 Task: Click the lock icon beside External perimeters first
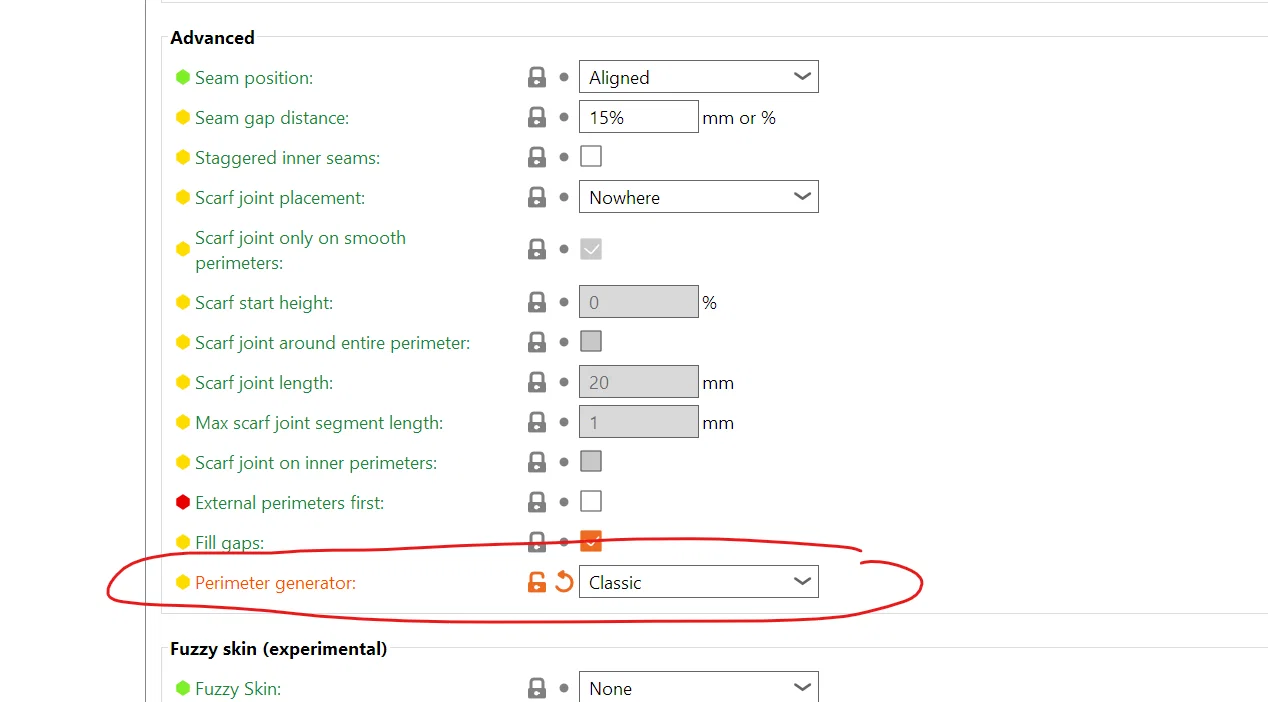(537, 502)
